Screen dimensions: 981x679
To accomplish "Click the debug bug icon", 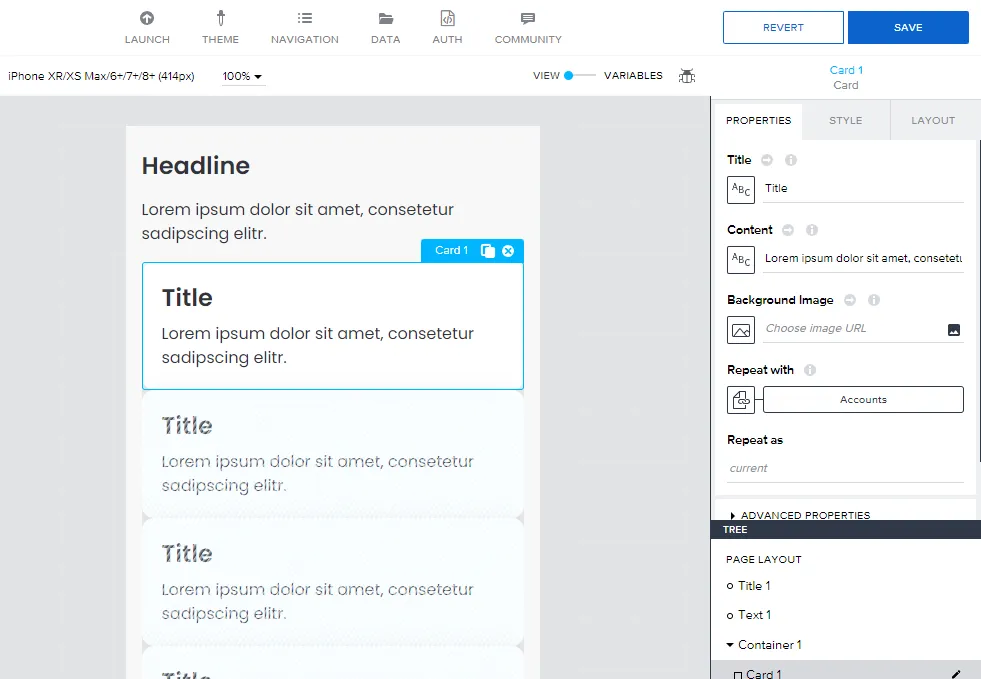I will point(687,76).
